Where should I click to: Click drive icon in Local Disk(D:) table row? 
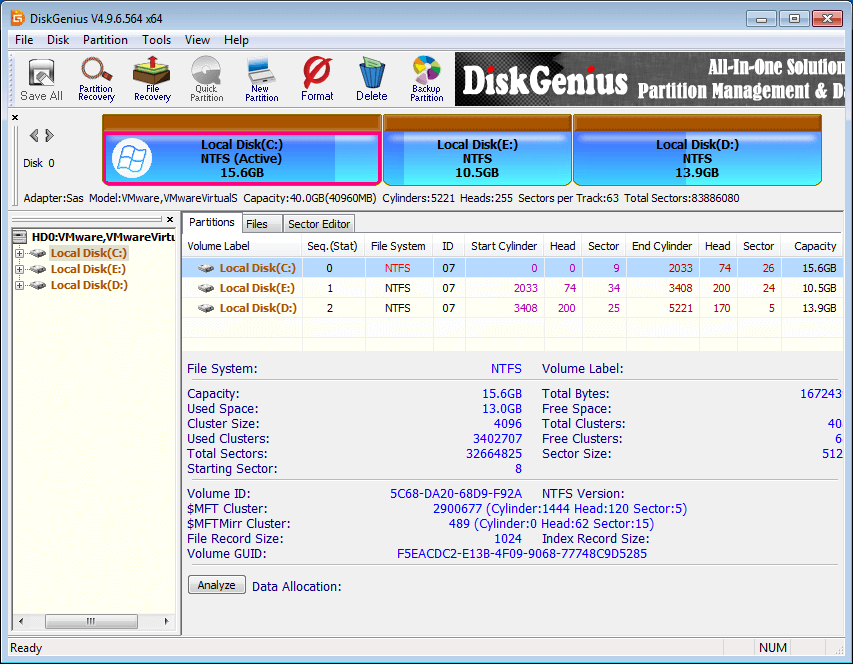tap(206, 308)
